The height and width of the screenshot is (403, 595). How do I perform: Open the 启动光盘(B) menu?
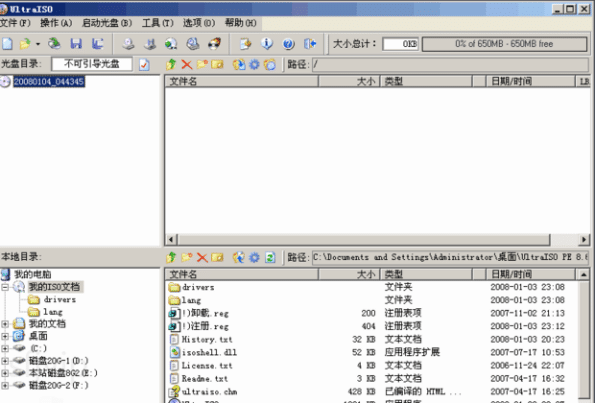tap(107, 23)
